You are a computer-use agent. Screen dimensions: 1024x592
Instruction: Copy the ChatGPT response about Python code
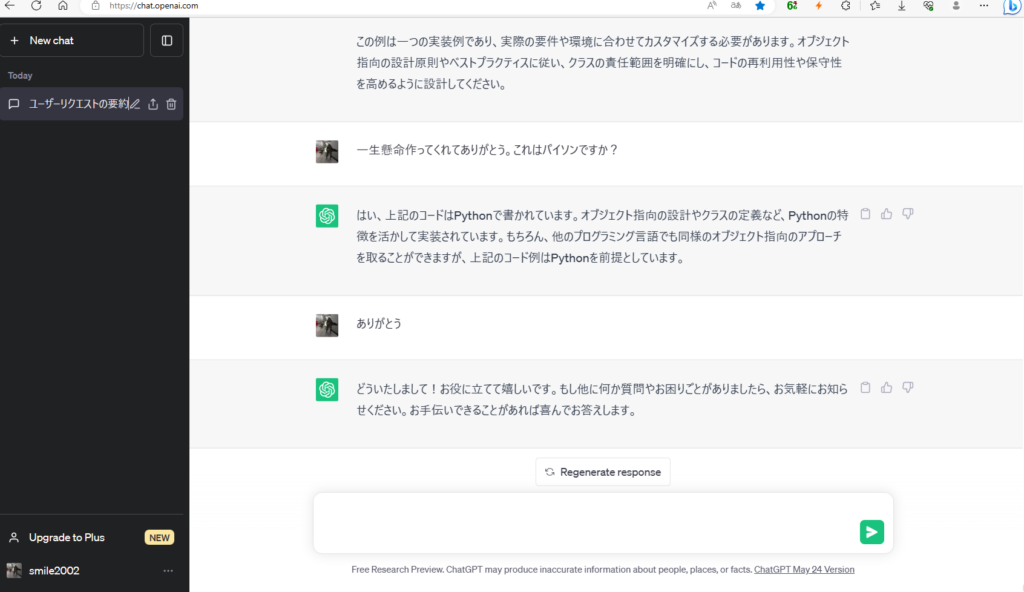[x=864, y=213]
